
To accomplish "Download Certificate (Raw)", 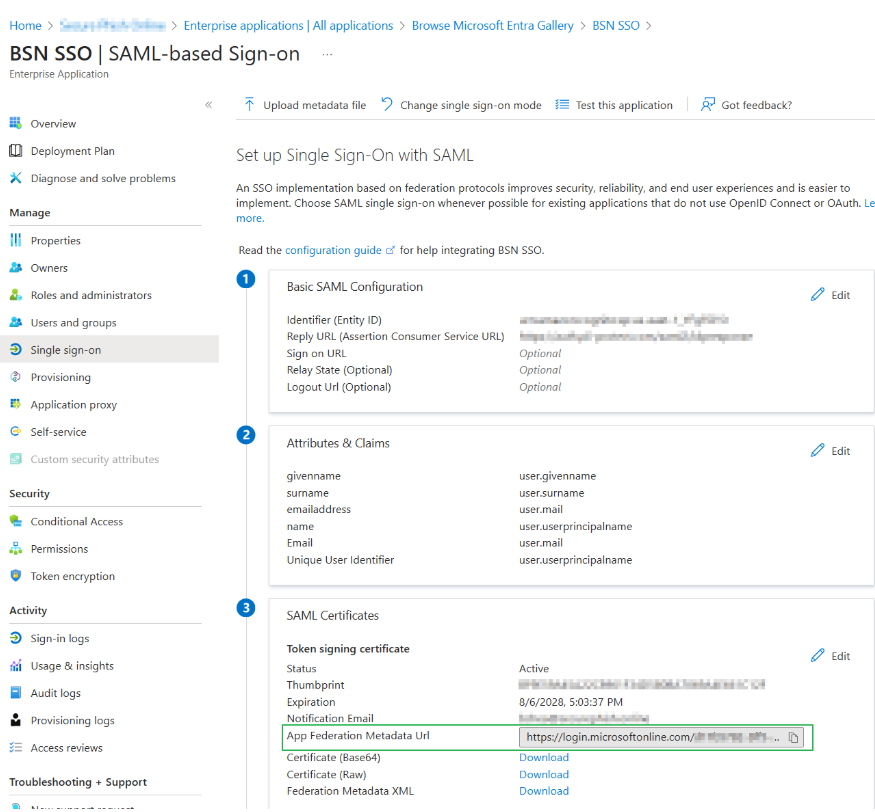I will [544, 774].
